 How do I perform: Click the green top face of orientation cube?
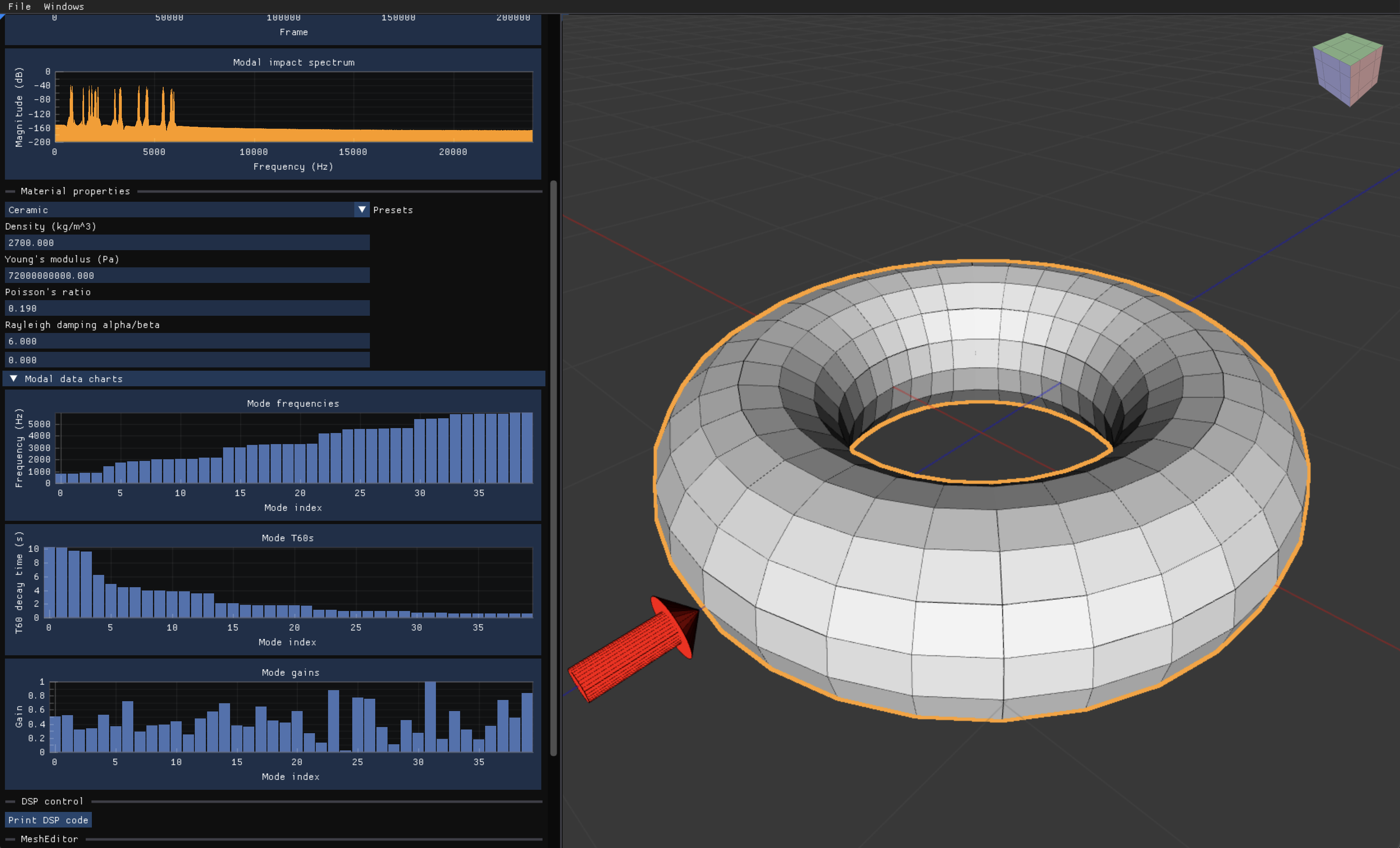1348,48
